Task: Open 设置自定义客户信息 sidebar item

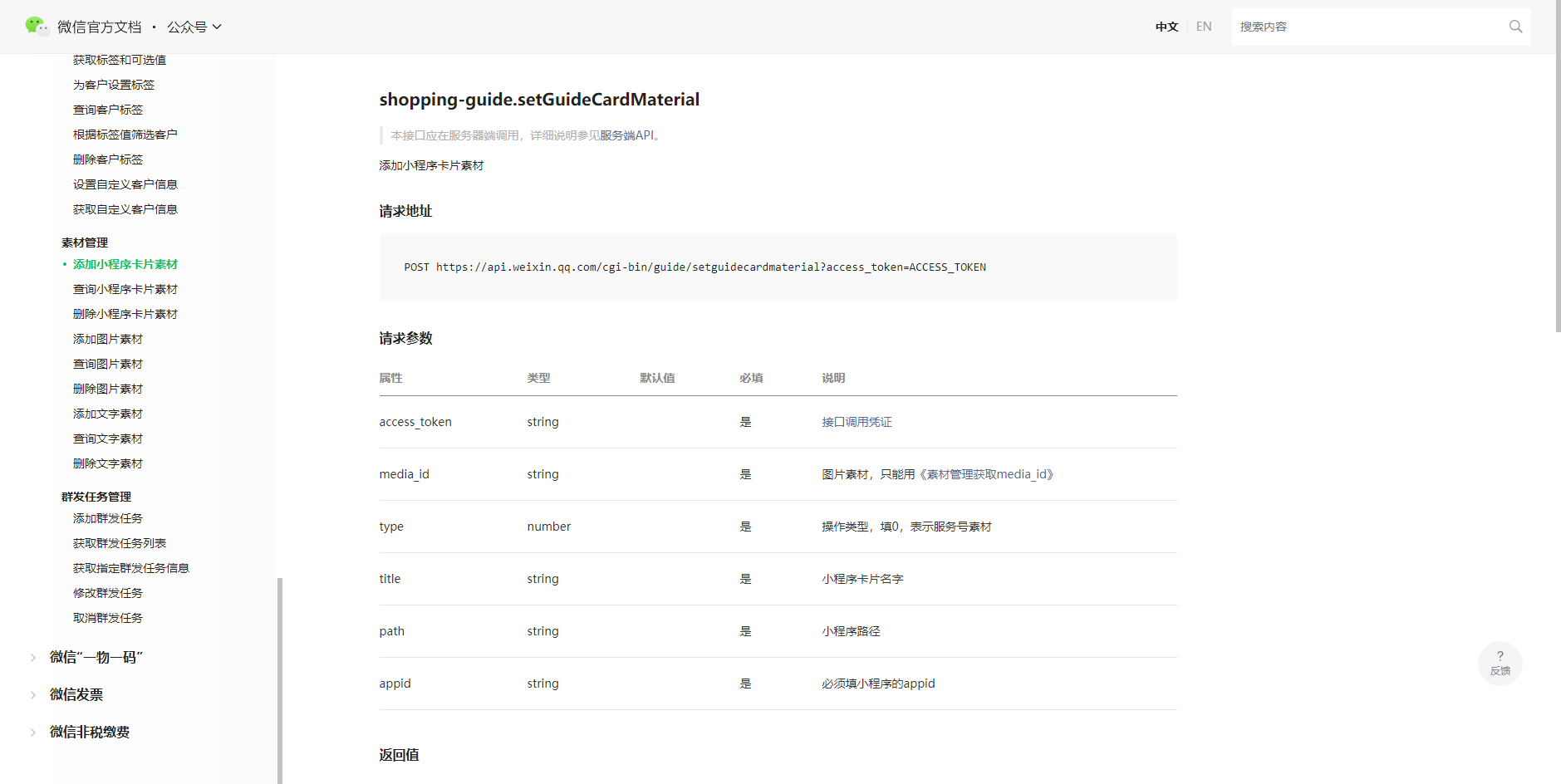Action: pyautogui.click(x=125, y=184)
